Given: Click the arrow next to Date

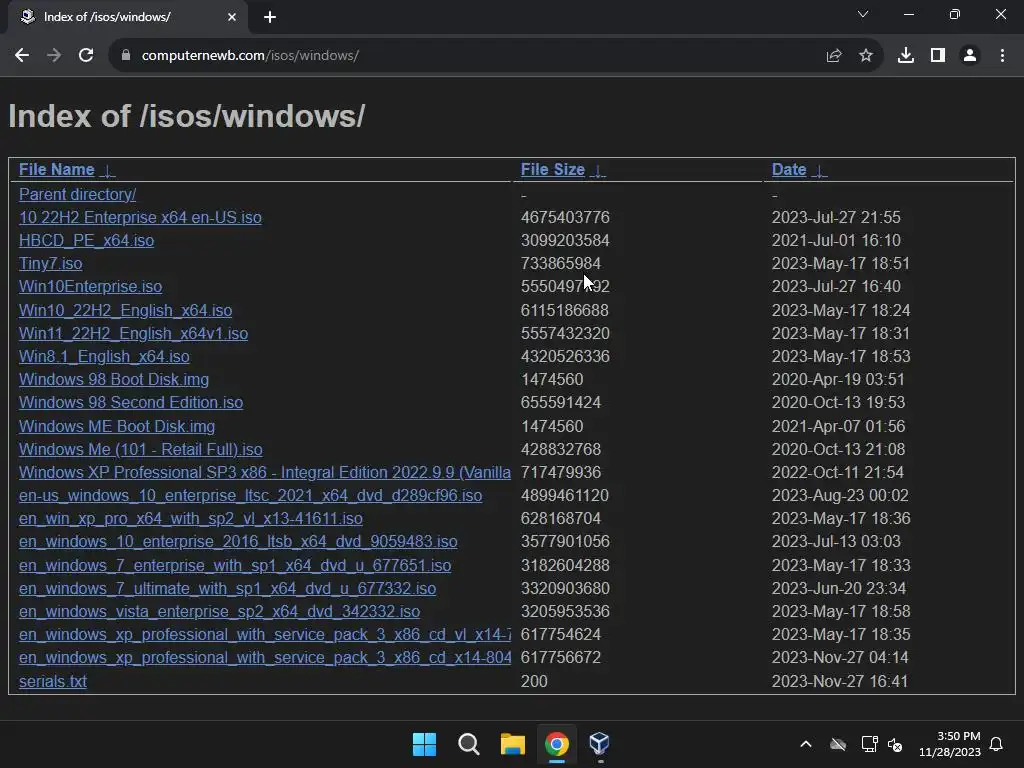Looking at the screenshot, I should [819, 170].
